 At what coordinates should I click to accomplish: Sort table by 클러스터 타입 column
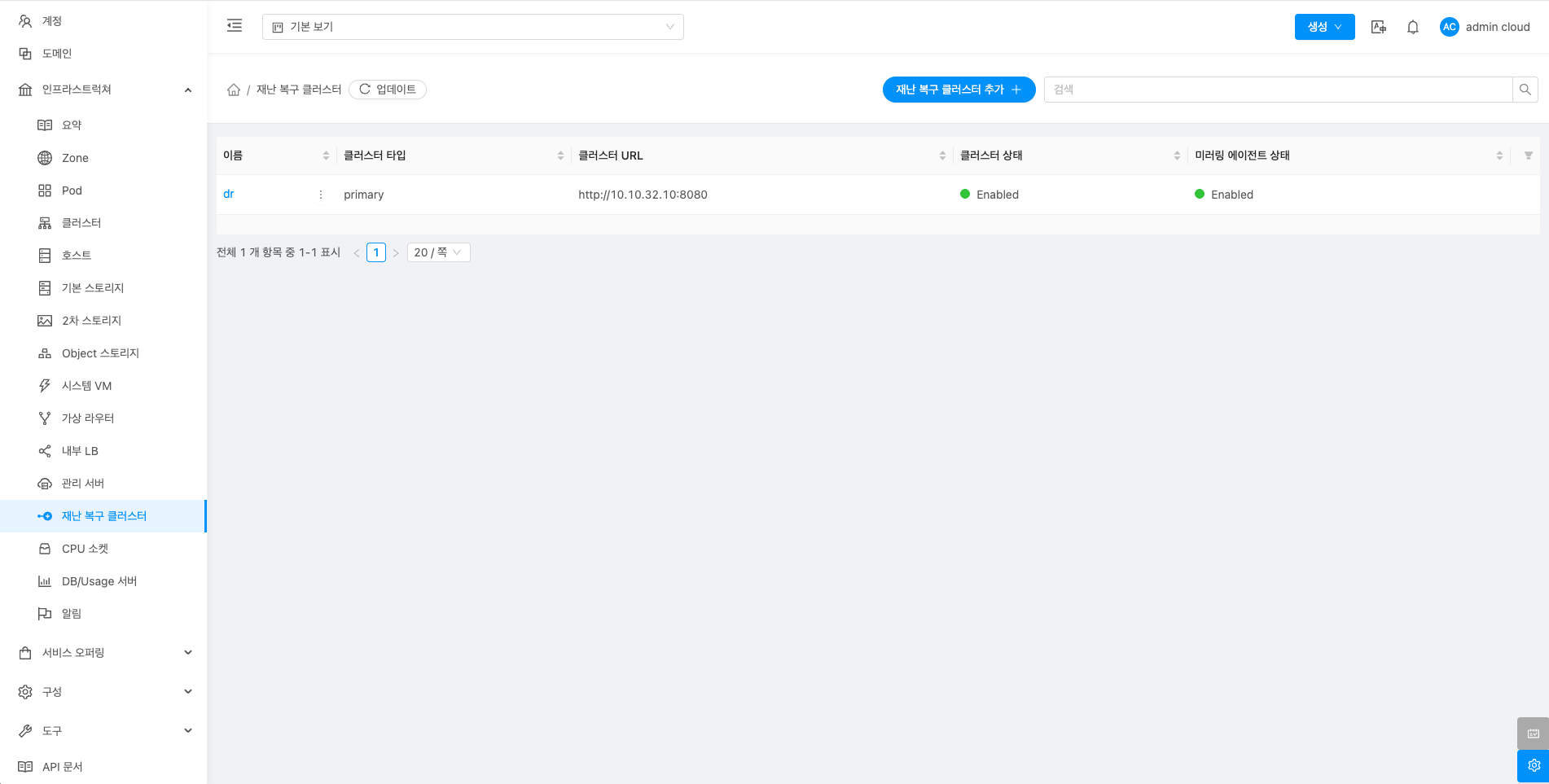(x=560, y=155)
